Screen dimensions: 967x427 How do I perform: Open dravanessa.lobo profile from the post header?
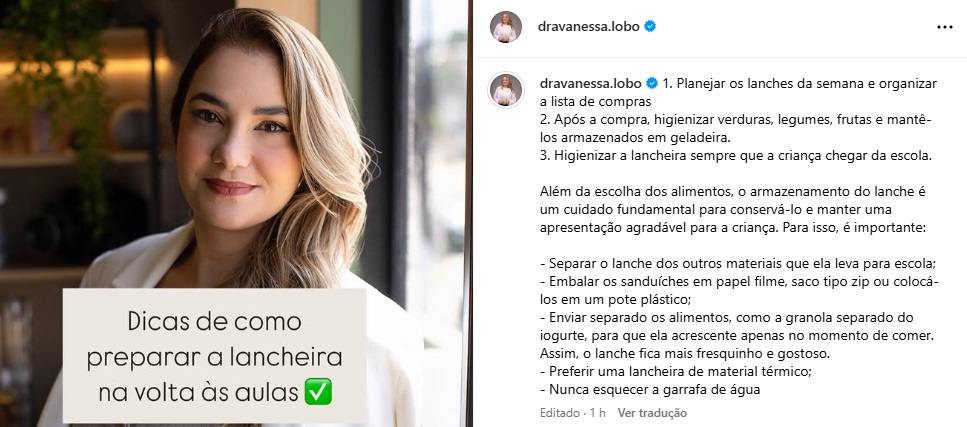pos(588,27)
